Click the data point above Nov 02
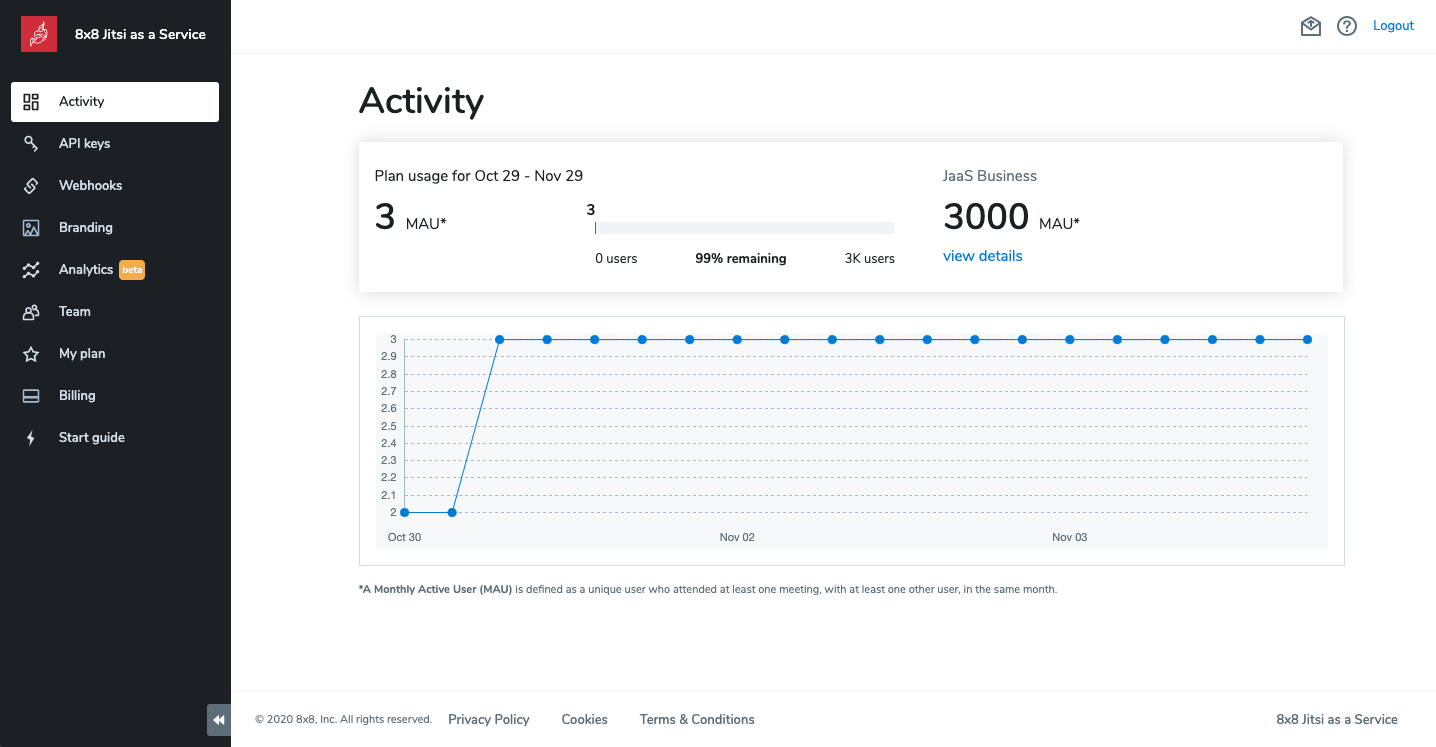 (737, 340)
